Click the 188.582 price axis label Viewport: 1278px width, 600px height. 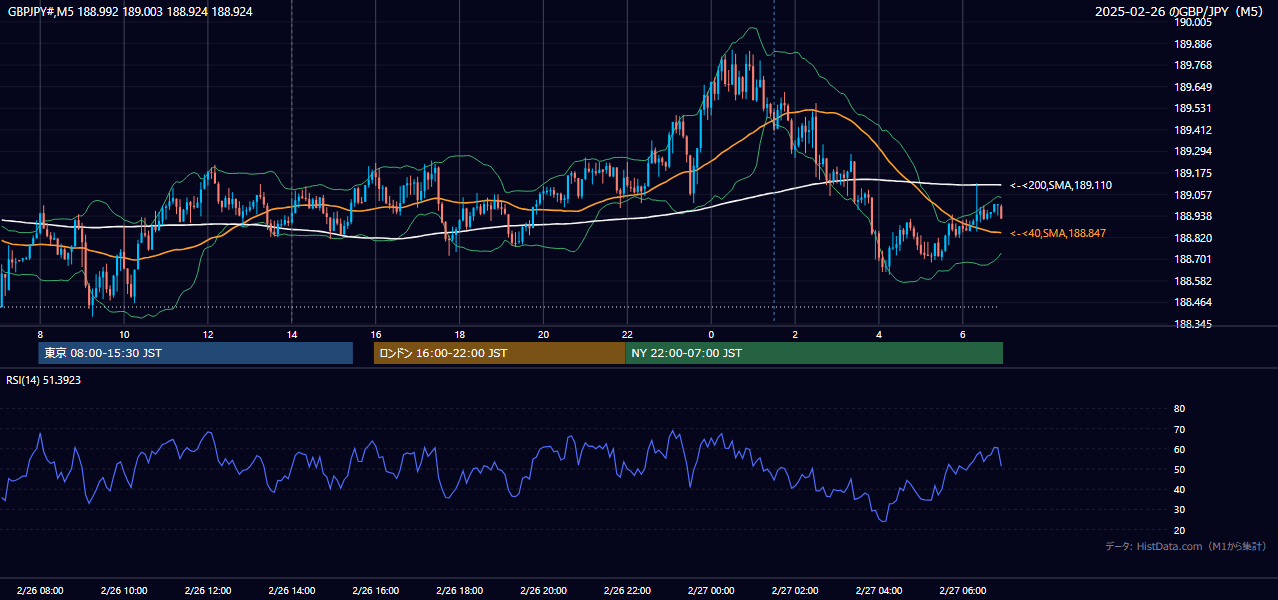click(1193, 281)
